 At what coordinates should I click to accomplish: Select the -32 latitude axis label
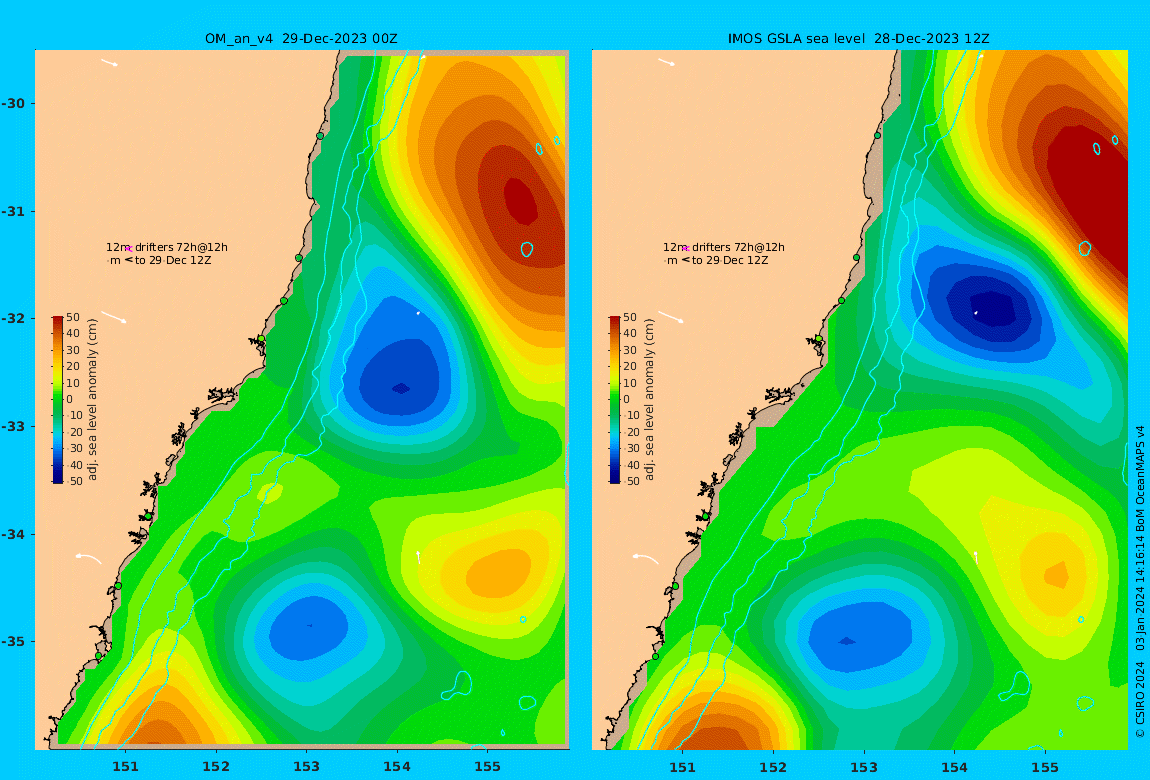(13, 318)
